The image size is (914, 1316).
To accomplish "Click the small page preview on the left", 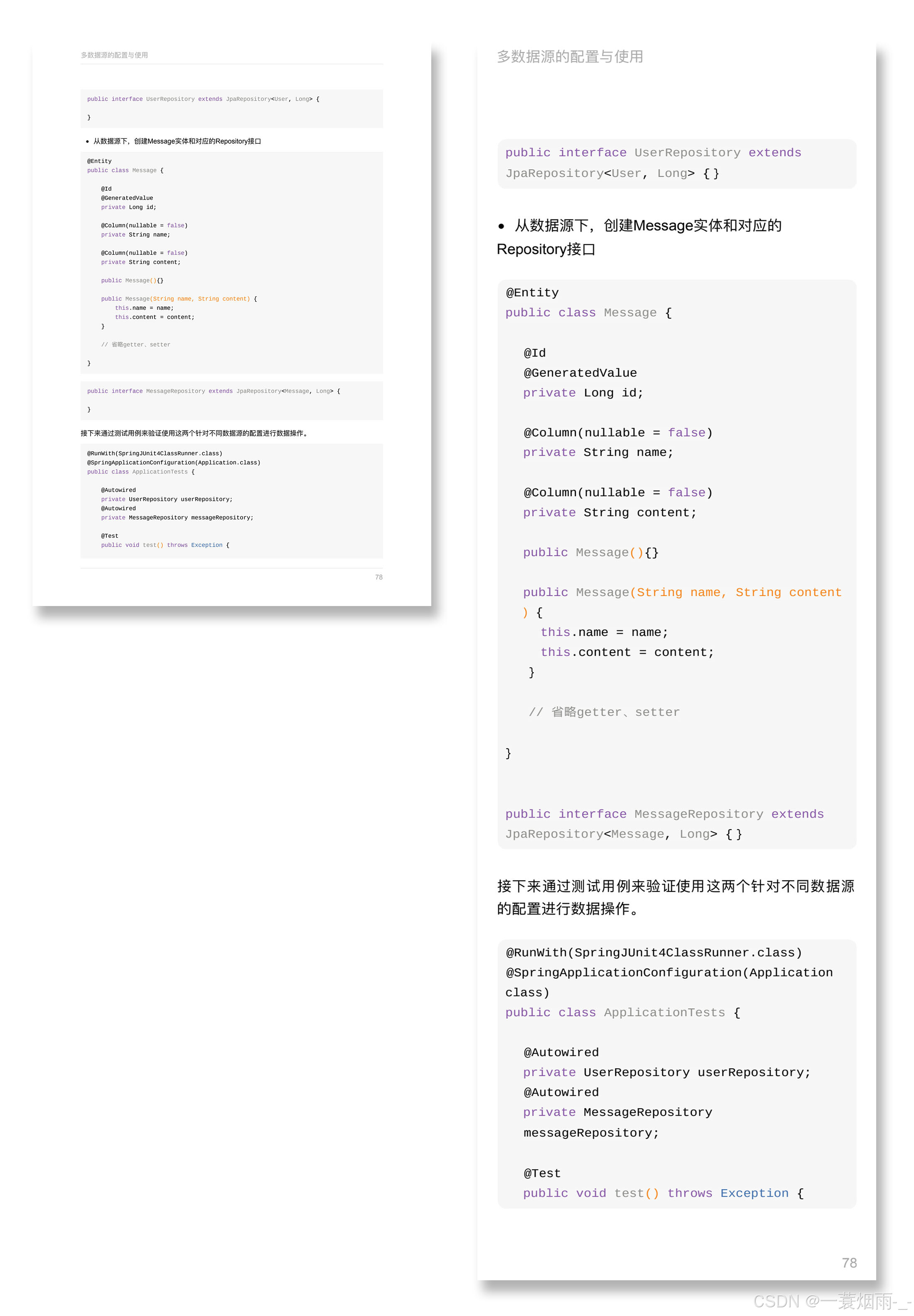I will pyautogui.click(x=231, y=324).
